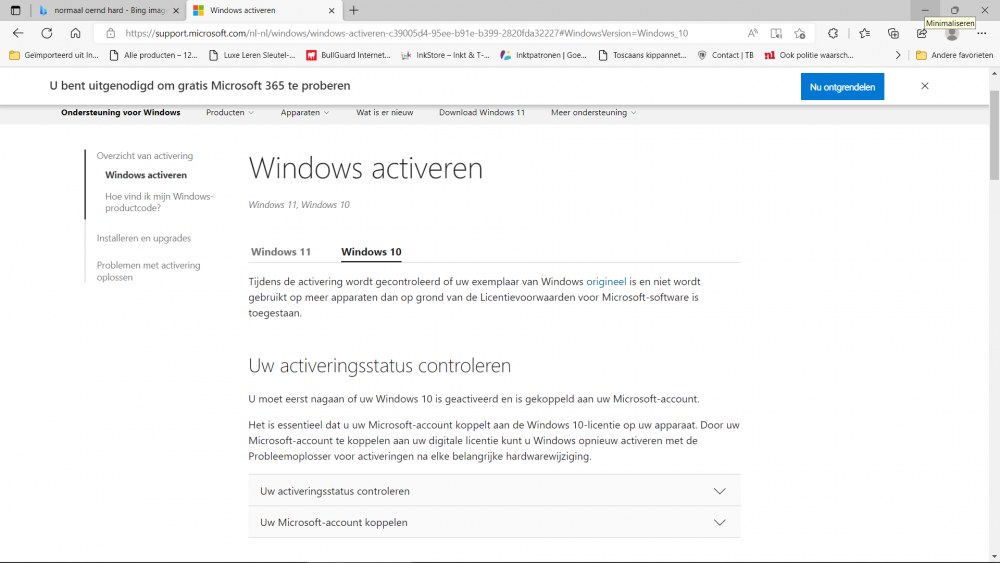Open Hoe vind ik mijn Windows-productcode
This screenshot has width=1000, height=563.
point(159,202)
